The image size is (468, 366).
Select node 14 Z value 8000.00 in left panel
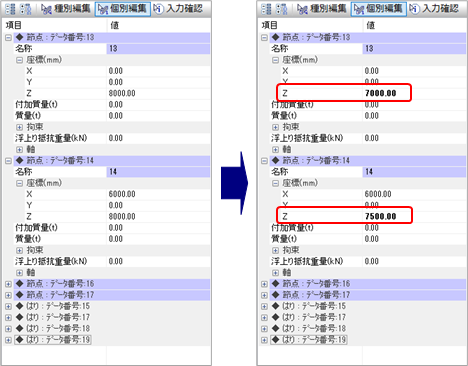[158, 216]
